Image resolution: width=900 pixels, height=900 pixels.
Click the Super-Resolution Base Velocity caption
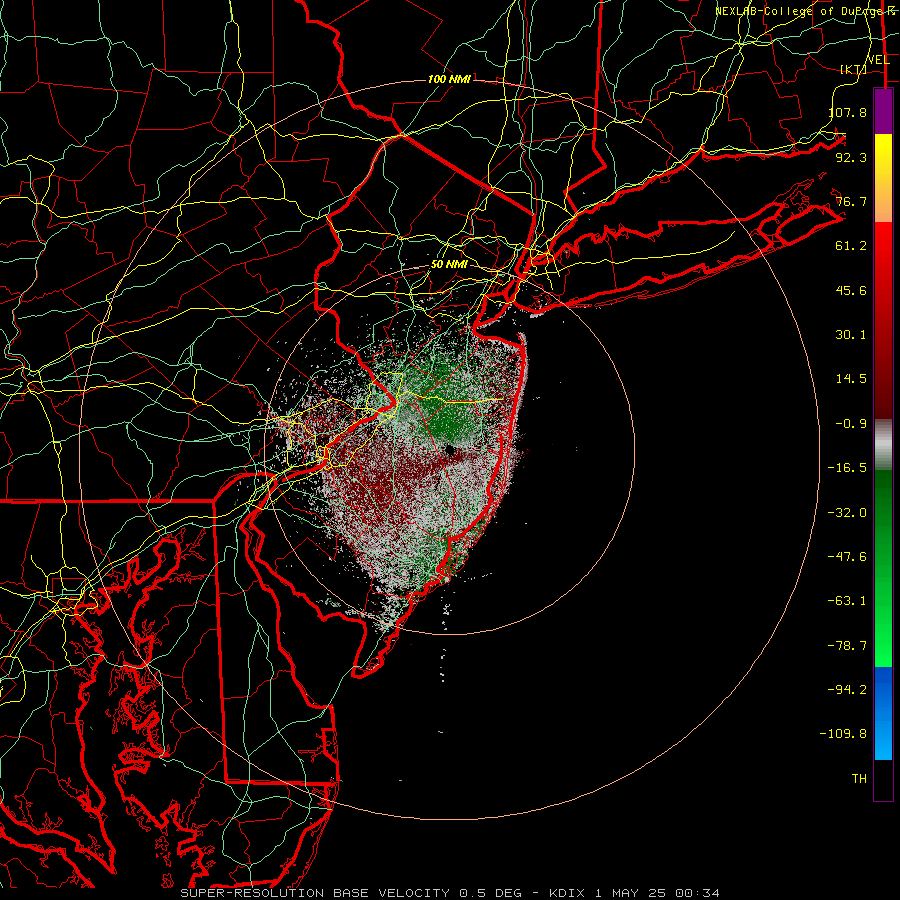pos(450,893)
